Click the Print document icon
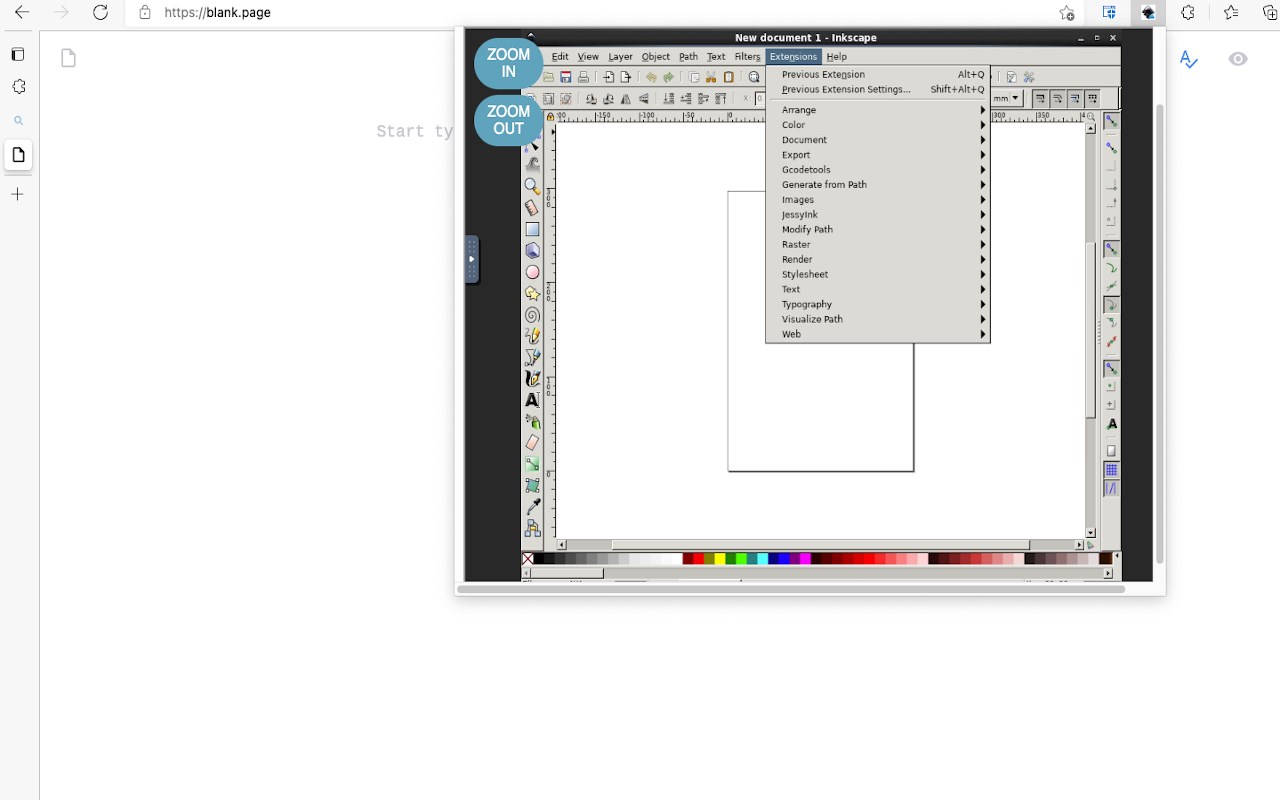 [x=583, y=77]
